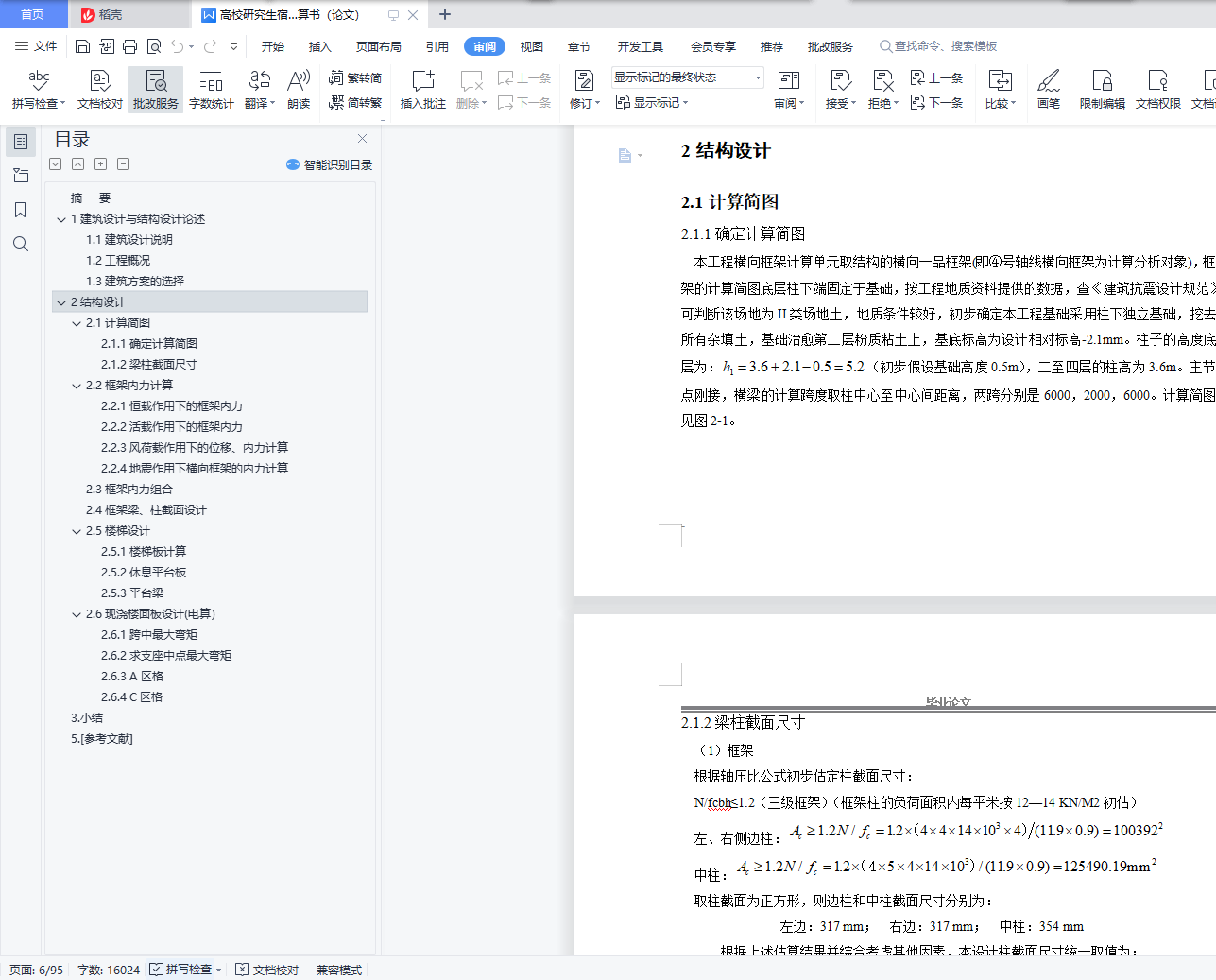Image resolution: width=1216 pixels, height=980 pixels.
Task: Go to the 首页 tab
Action: pyautogui.click(x=33, y=14)
